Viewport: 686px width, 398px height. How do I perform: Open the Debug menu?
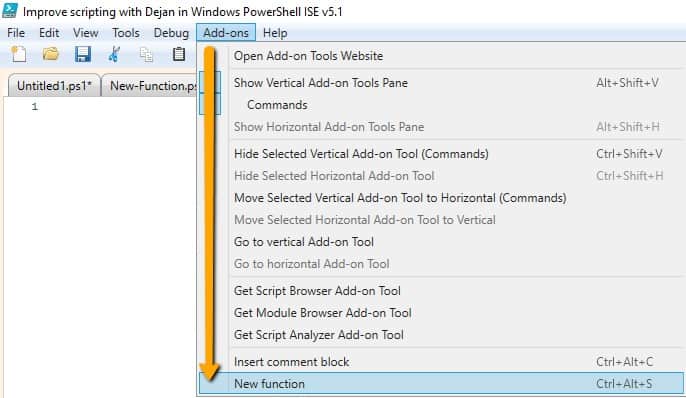tap(171, 33)
